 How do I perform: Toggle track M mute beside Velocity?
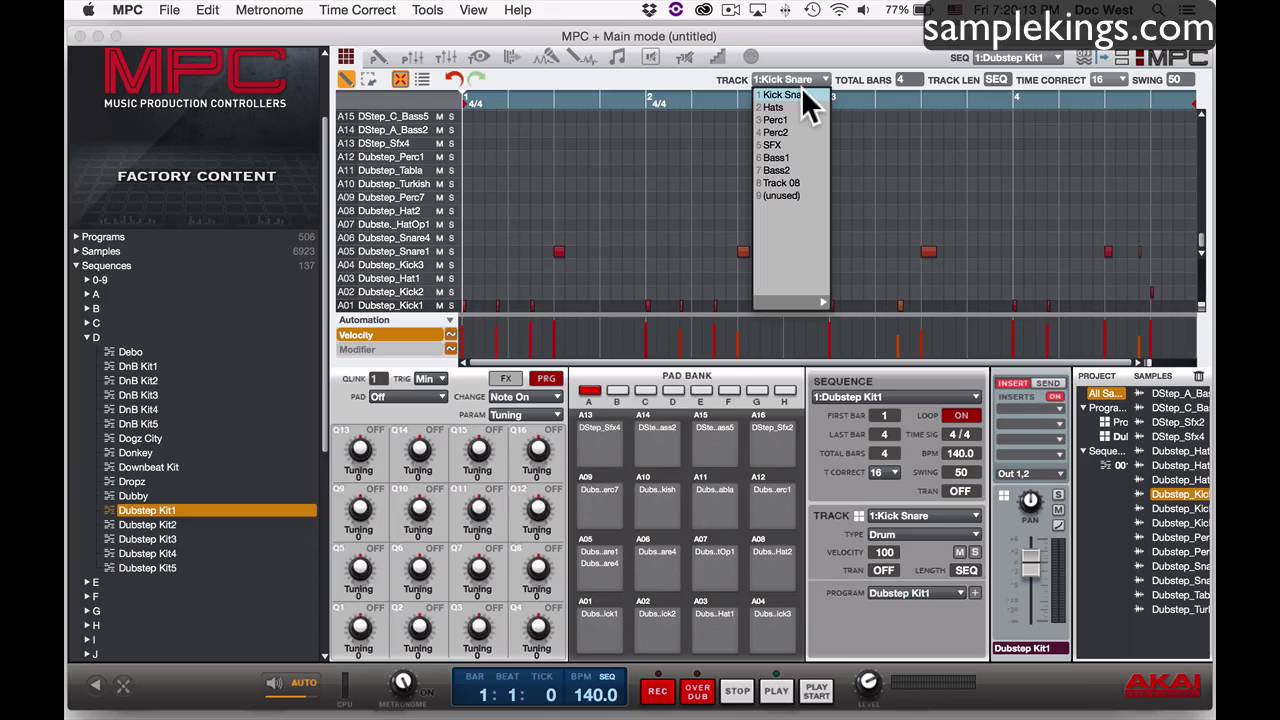[x=960, y=553]
